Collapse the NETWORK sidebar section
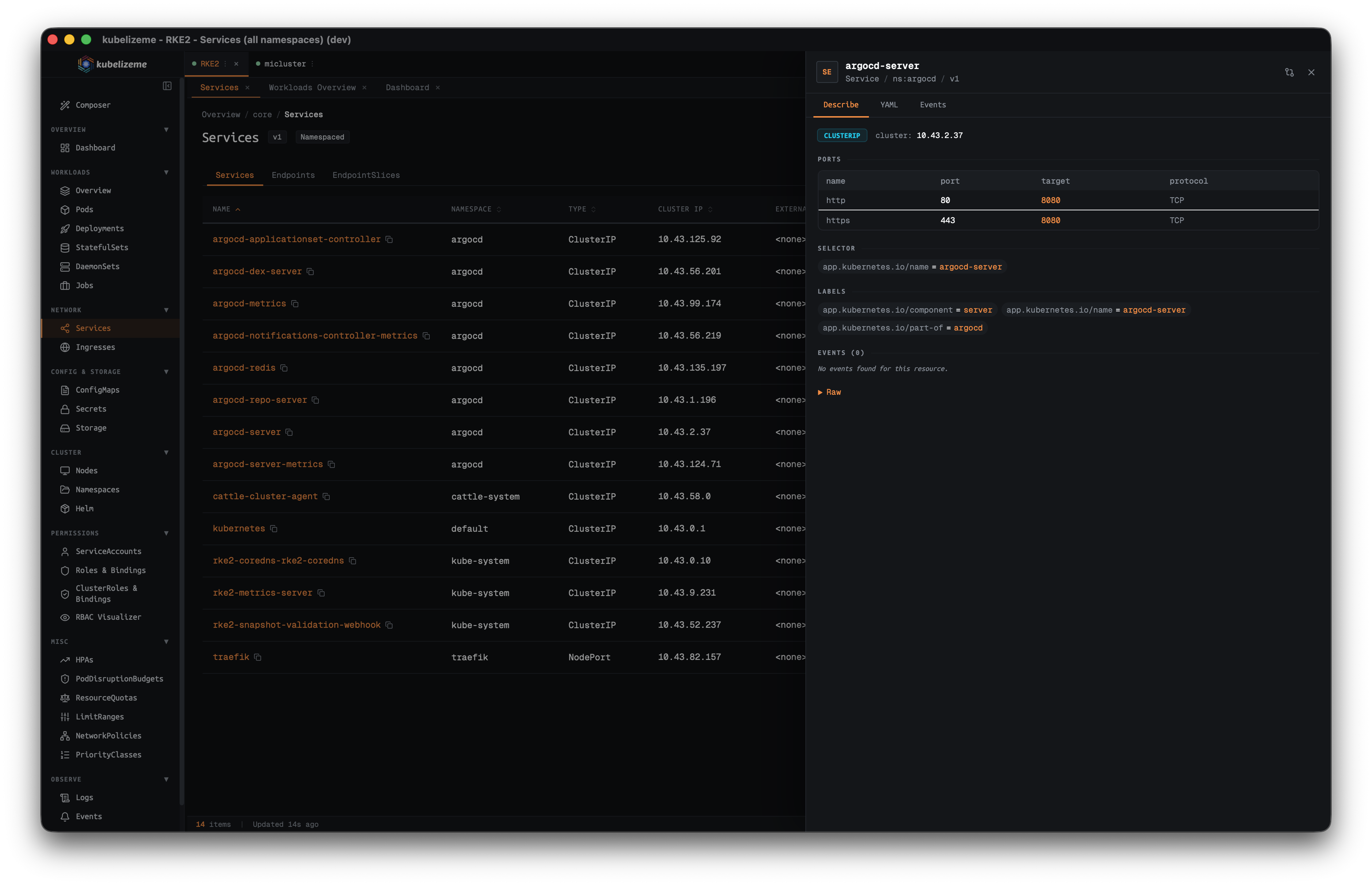This screenshot has height=886, width=1372. [x=166, y=310]
